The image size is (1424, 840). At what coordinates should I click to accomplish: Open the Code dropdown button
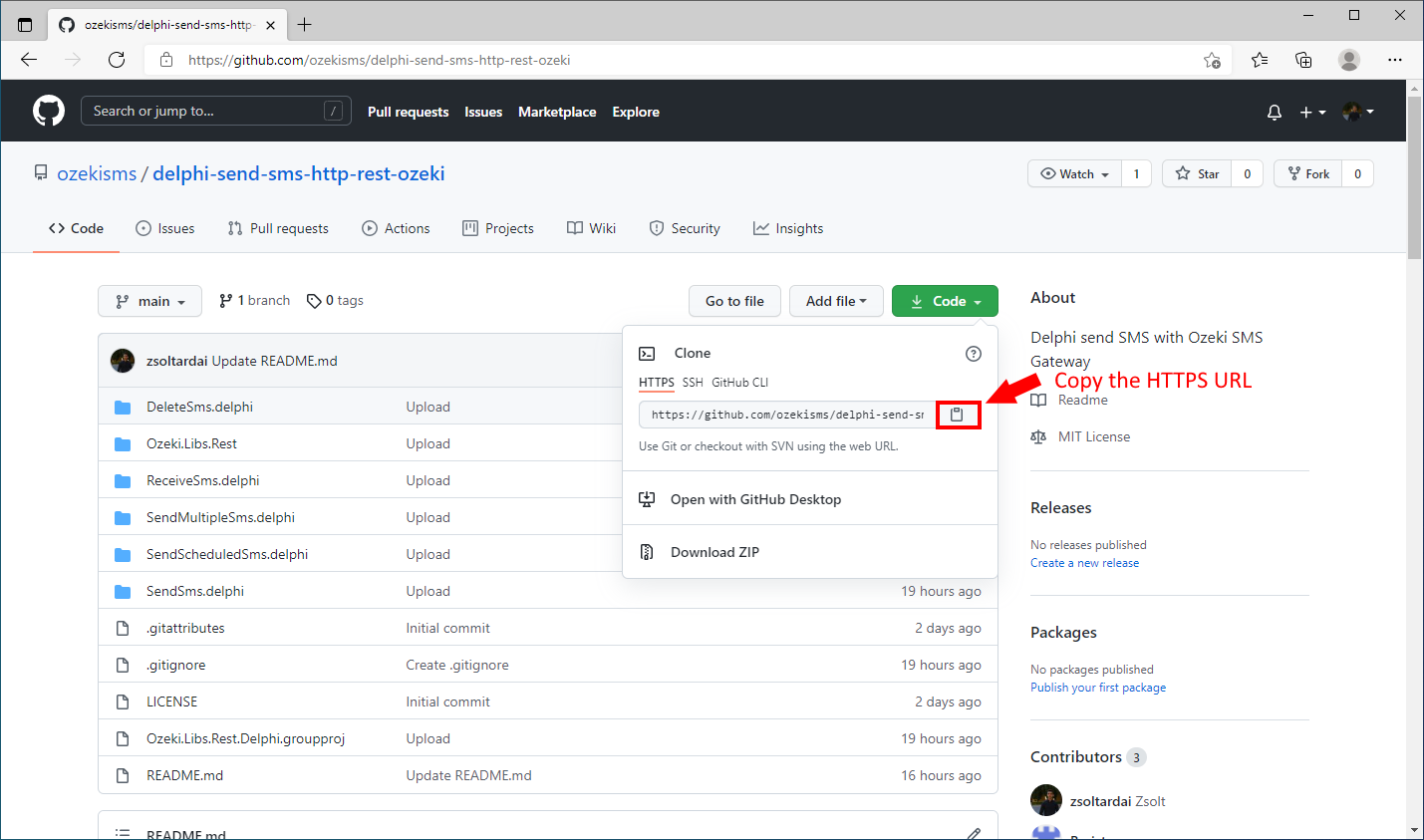point(944,300)
